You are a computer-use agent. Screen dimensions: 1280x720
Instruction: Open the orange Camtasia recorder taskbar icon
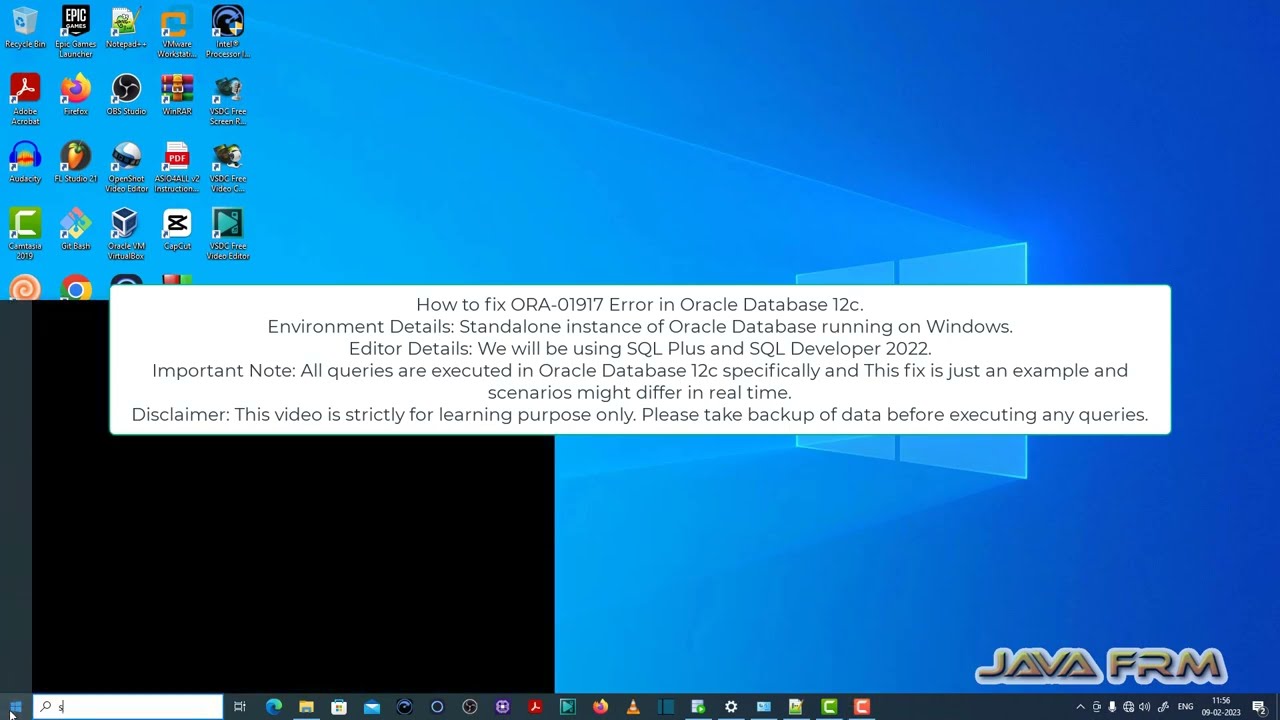point(862,707)
